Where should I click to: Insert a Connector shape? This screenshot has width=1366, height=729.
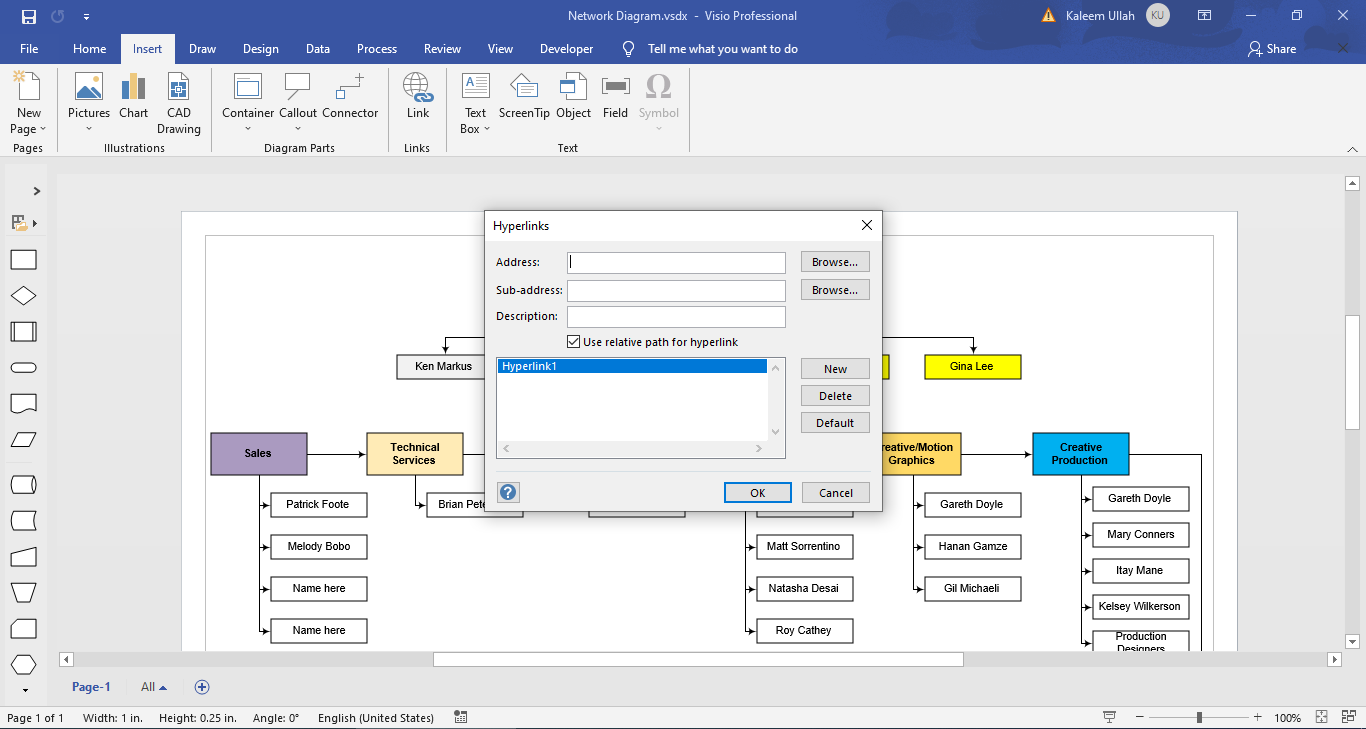(x=349, y=100)
